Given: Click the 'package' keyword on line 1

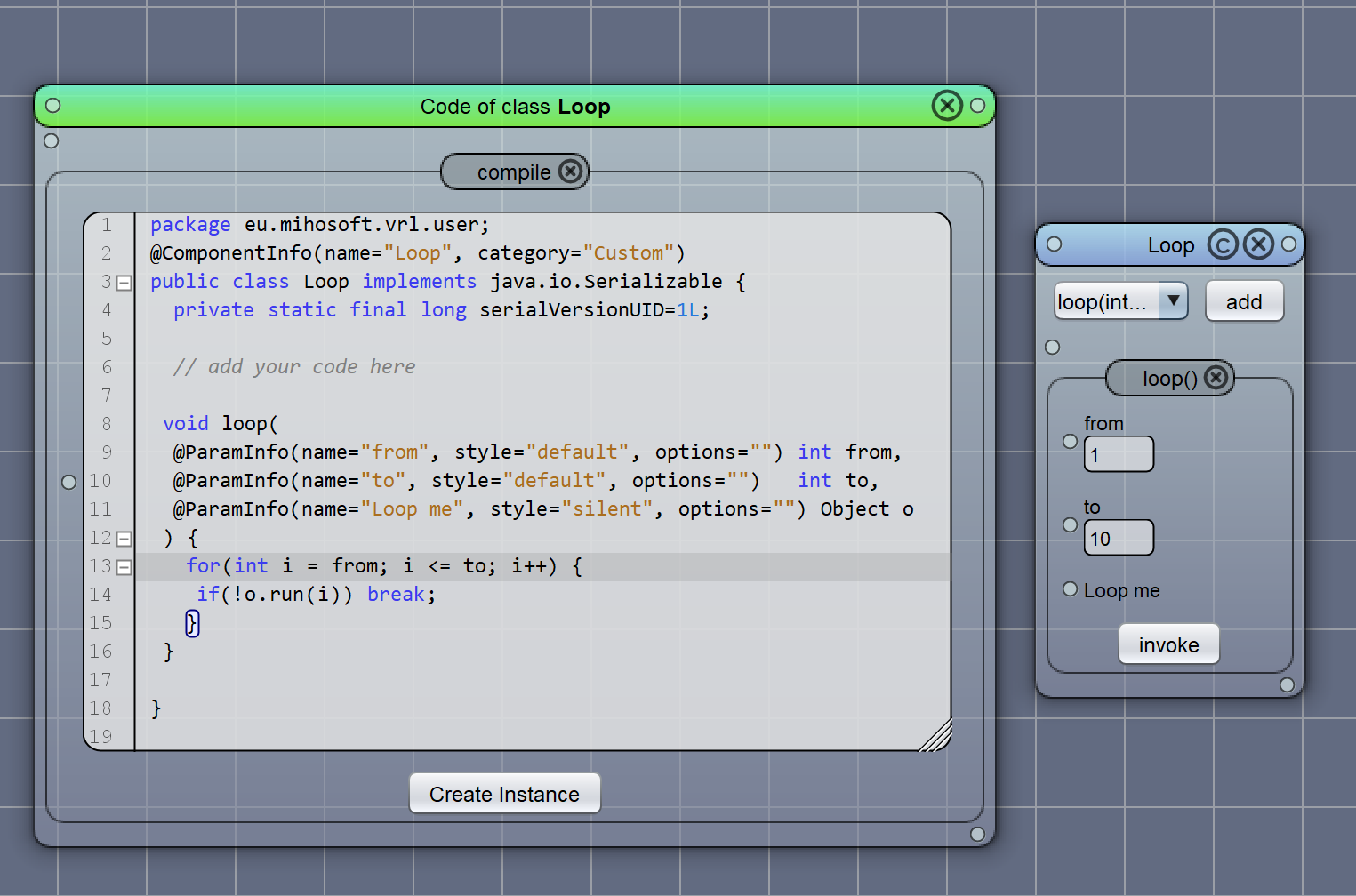Looking at the screenshot, I should pos(190,225).
